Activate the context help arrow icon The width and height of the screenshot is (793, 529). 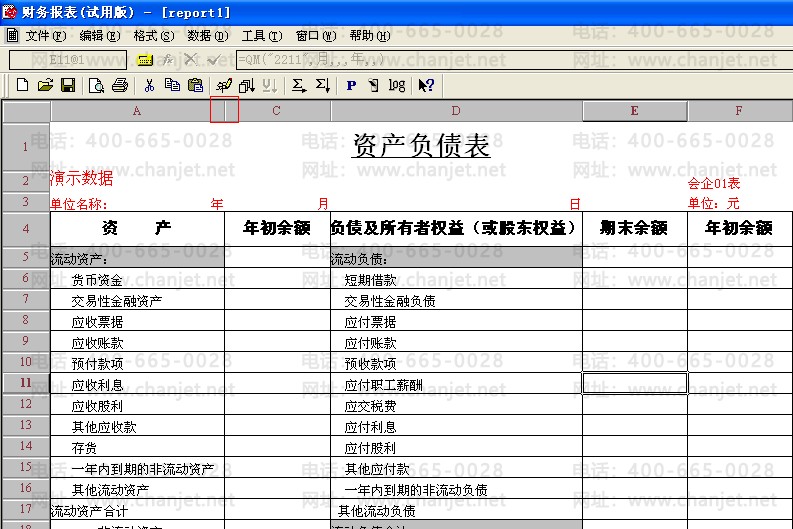click(426, 85)
